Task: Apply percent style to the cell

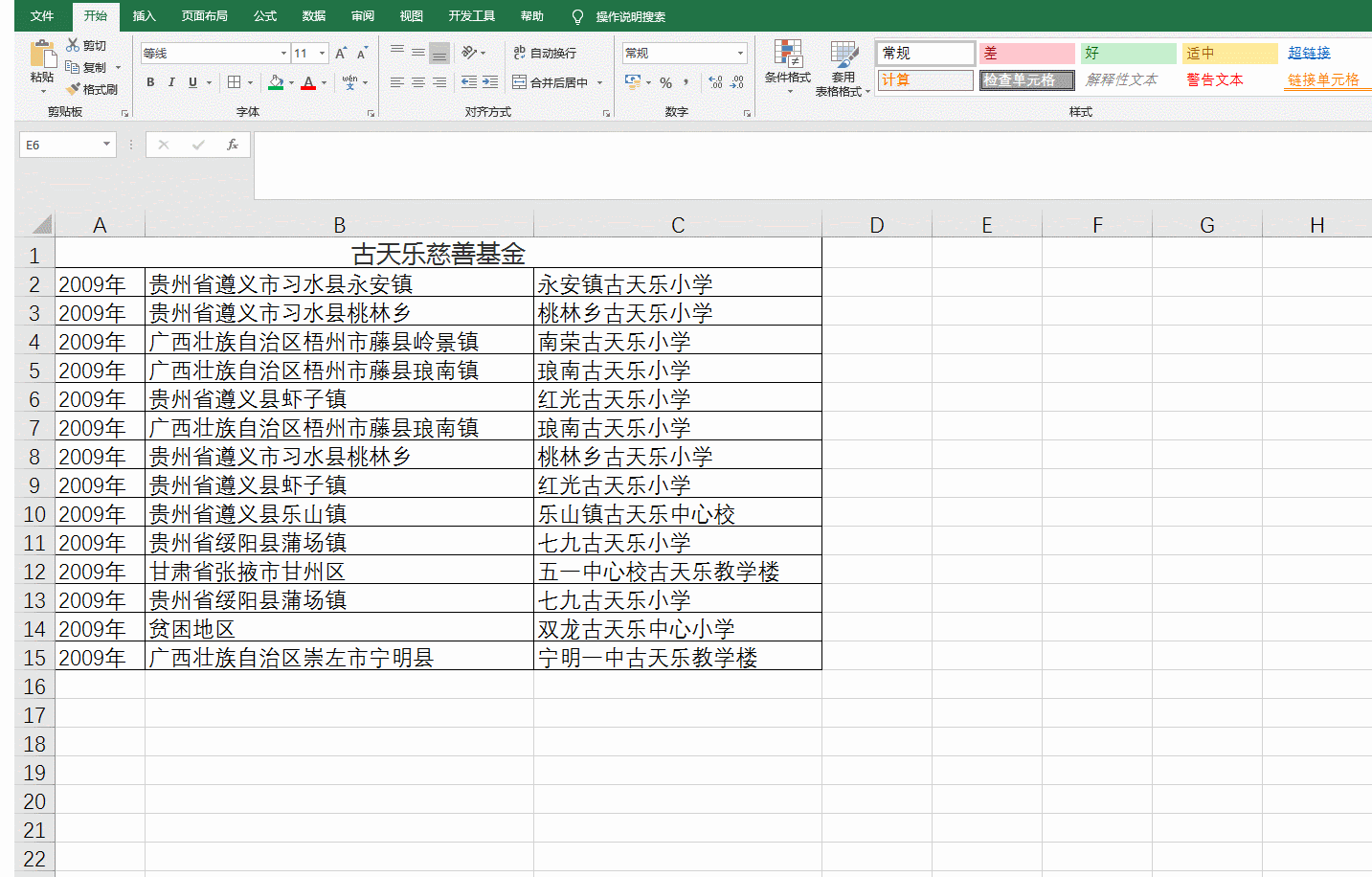Action: pos(666,82)
